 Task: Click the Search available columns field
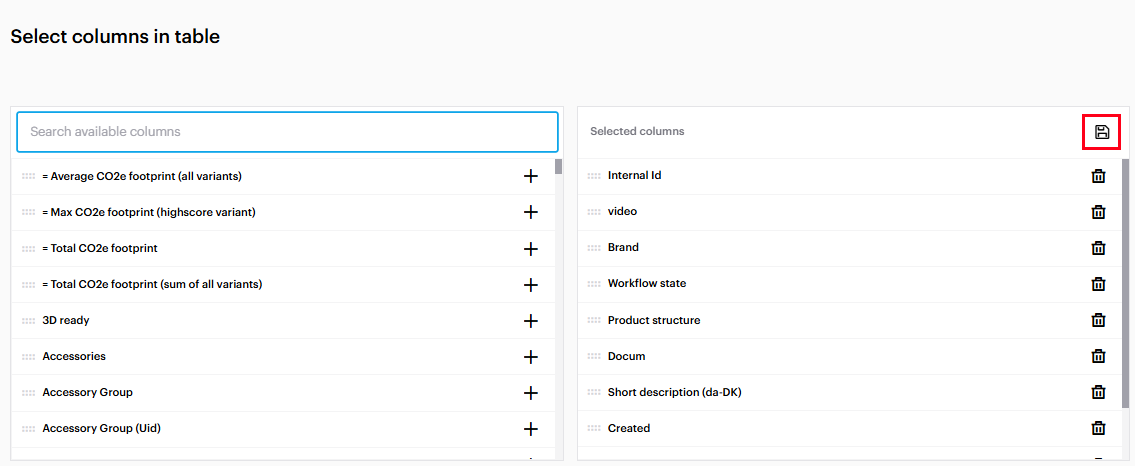pos(287,132)
